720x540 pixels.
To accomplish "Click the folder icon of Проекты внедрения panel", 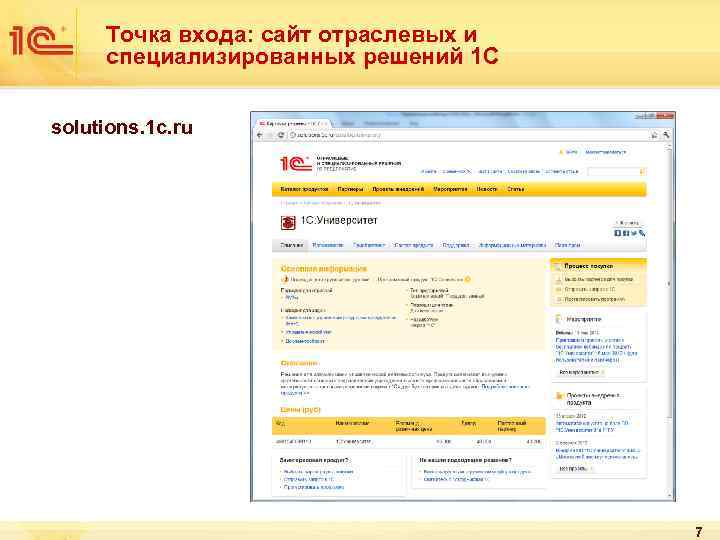I will click(559, 396).
